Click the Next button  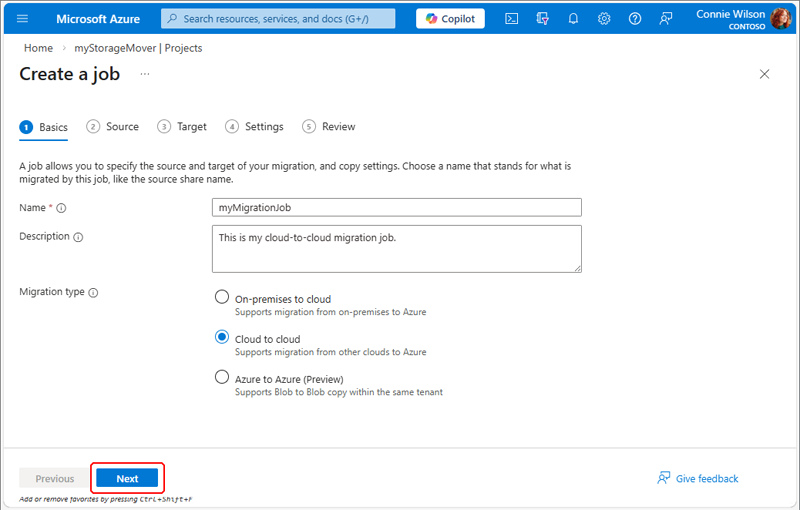click(127, 478)
